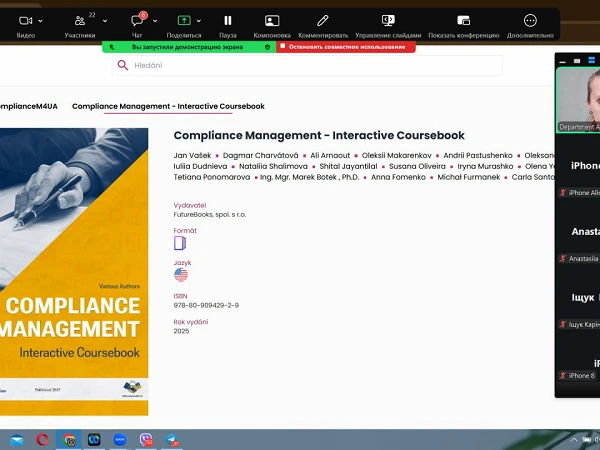Open Opera browser from the taskbar
The image size is (600, 450).
pyautogui.click(x=43, y=439)
